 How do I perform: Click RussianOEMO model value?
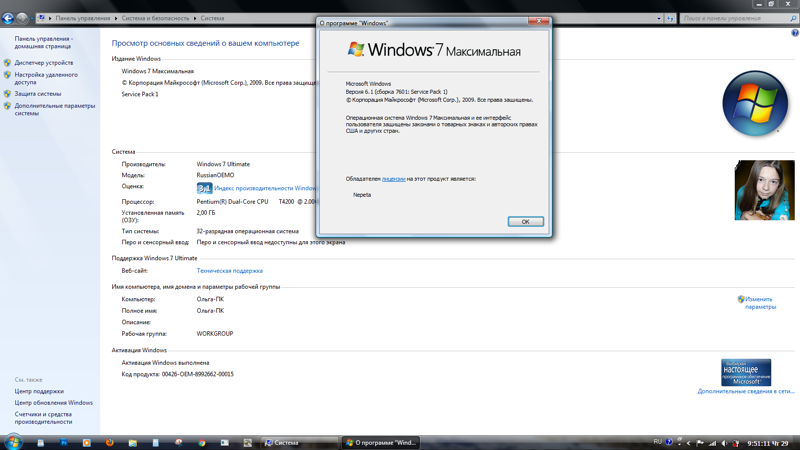215,175
